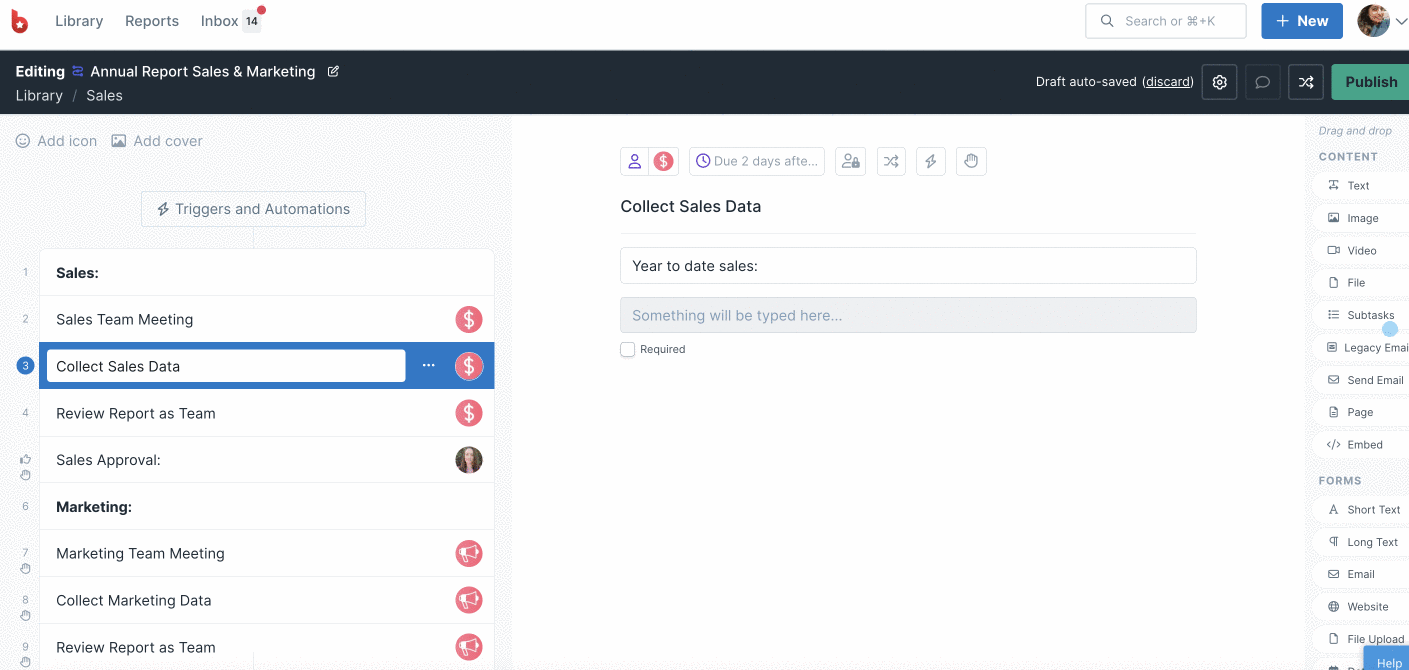The height and width of the screenshot is (670, 1409).
Task: Click the discard link for the auto-saved draft
Action: click(x=1167, y=81)
